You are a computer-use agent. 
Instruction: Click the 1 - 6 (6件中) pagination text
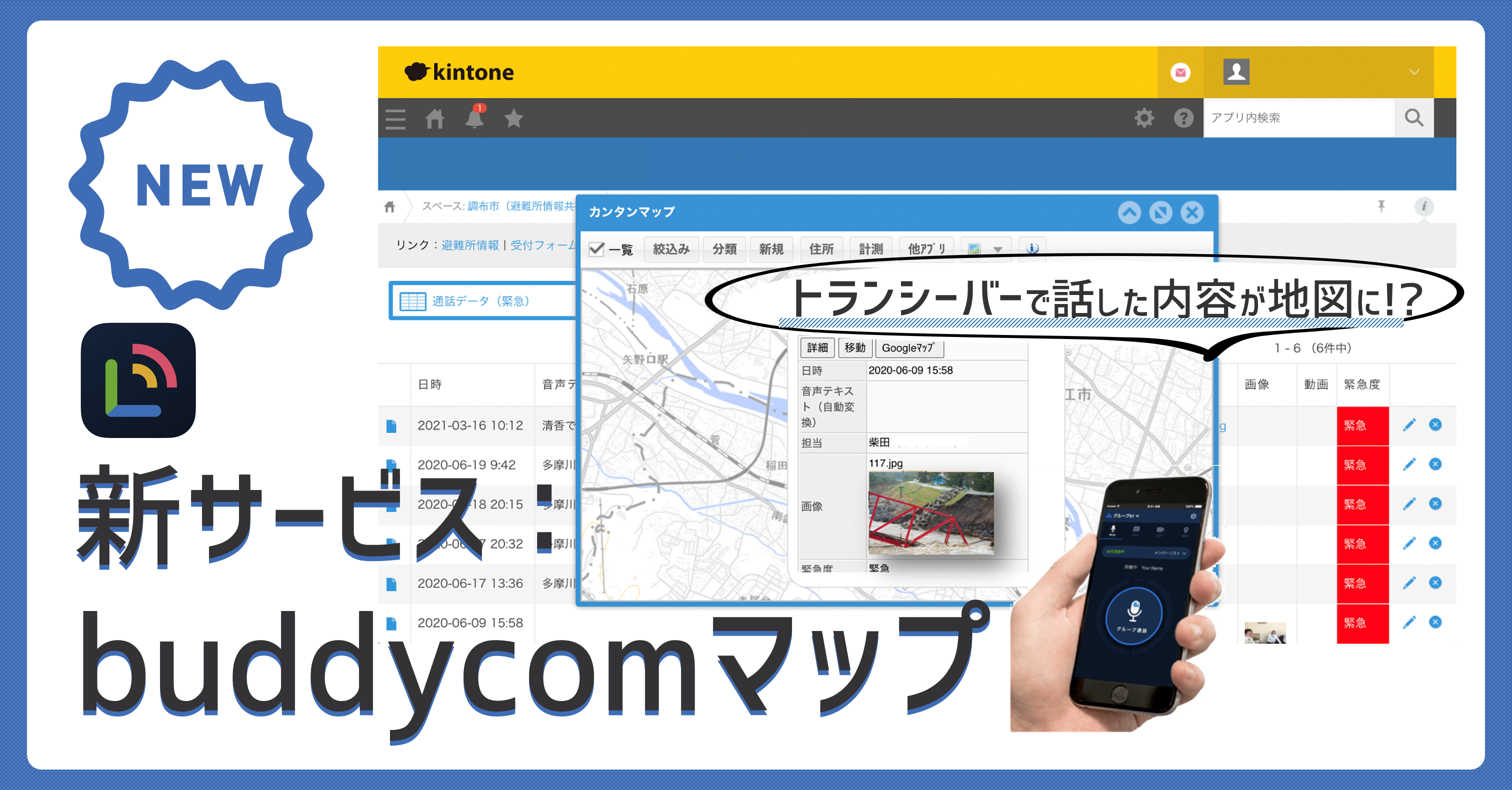point(1313,348)
